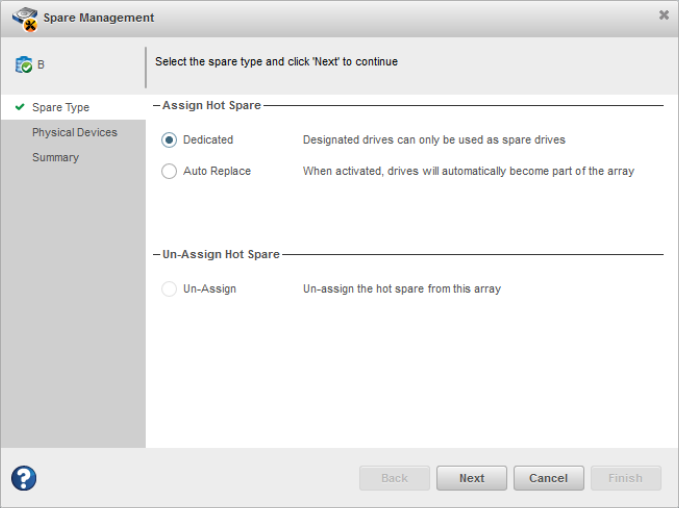Select the Dedicated hot spare radio button
This screenshot has height=508, width=679.
[x=169, y=140]
